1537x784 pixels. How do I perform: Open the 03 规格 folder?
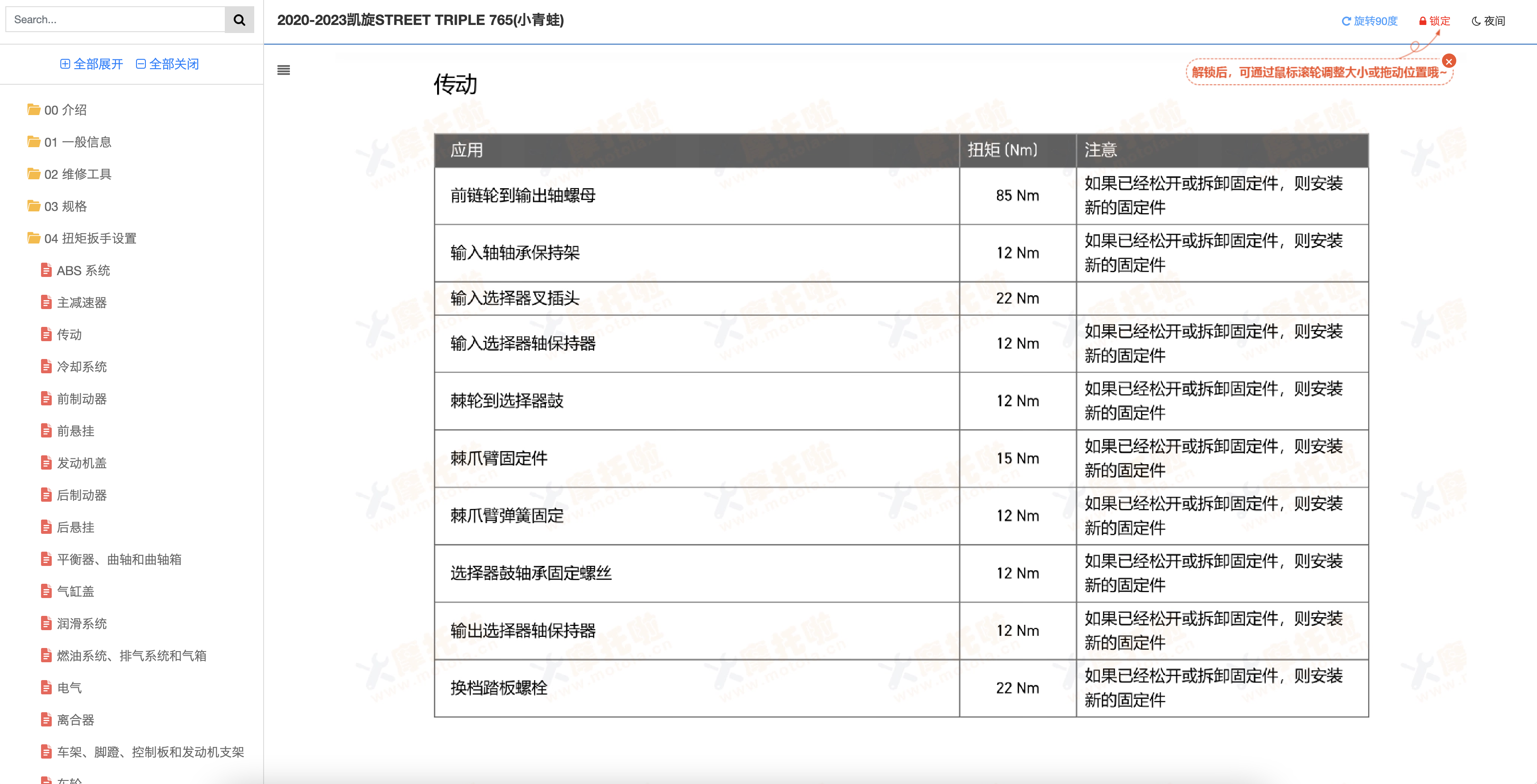click(x=65, y=206)
